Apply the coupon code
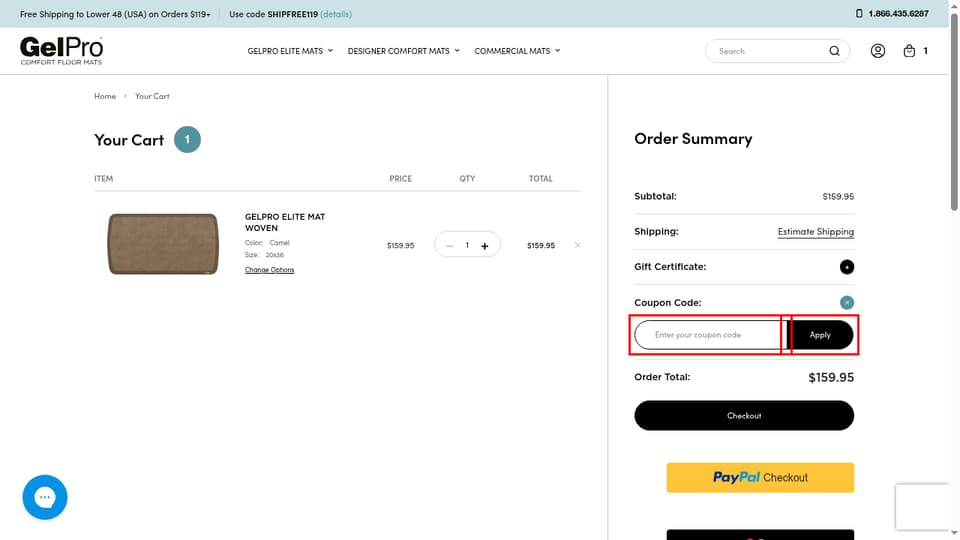The height and width of the screenshot is (540, 960). [820, 335]
